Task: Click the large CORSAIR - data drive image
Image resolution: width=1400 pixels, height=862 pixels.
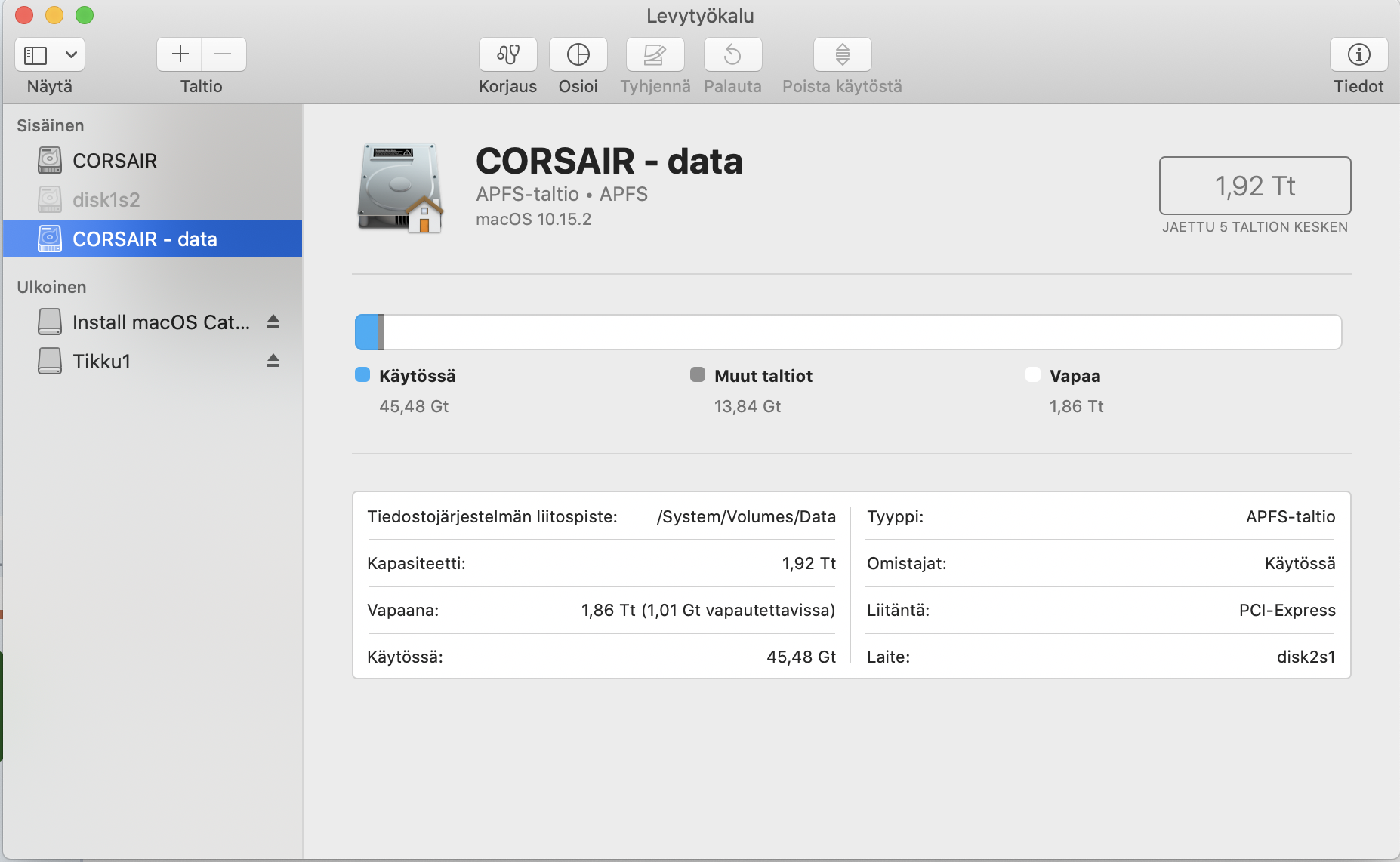Action: [399, 188]
